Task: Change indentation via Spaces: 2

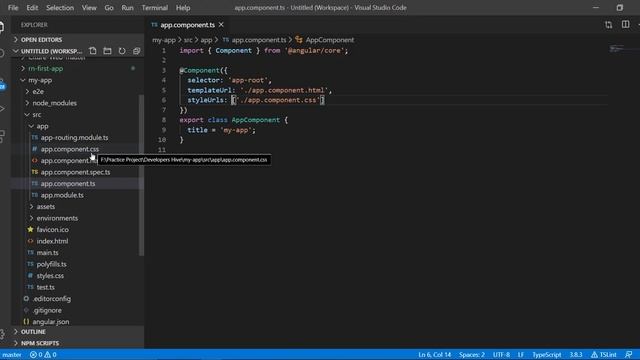Action: [472, 355]
